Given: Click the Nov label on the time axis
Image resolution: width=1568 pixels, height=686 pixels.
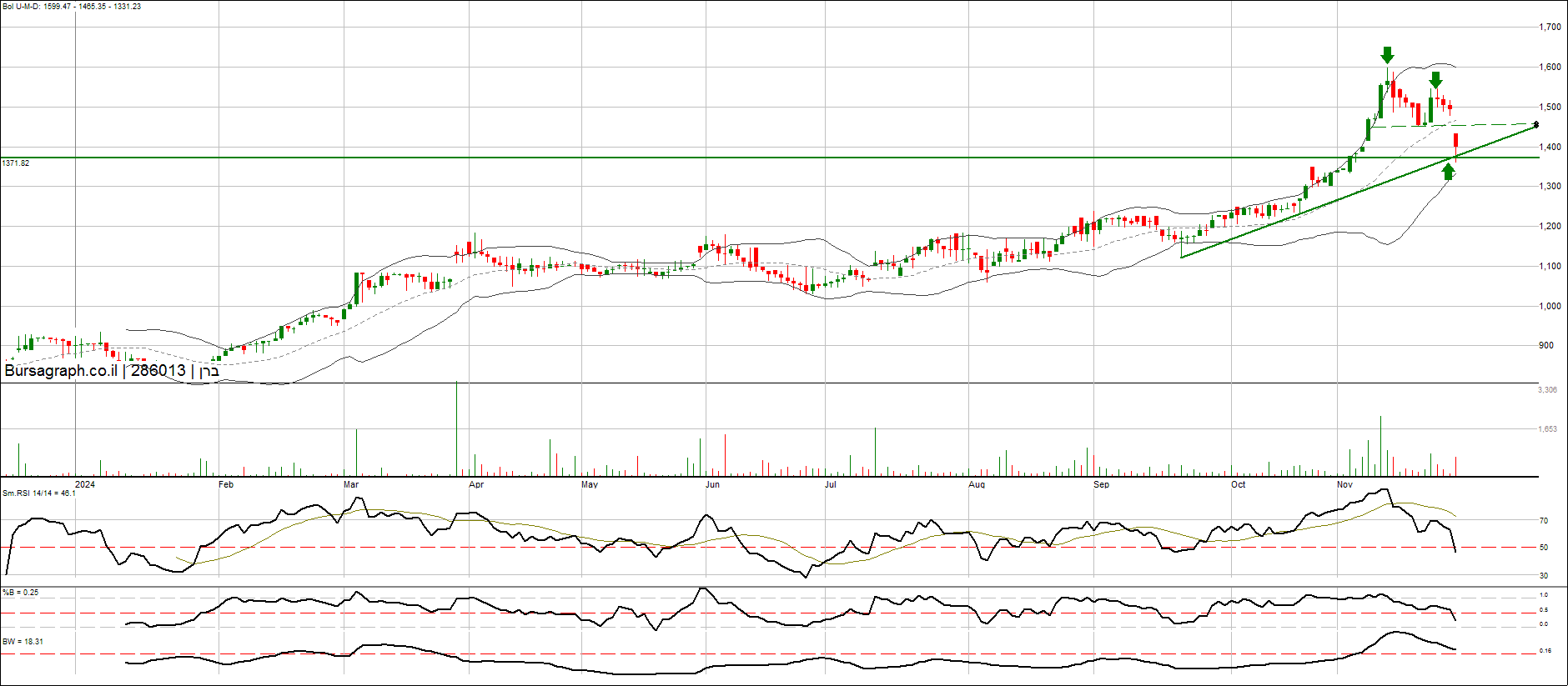Looking at the screenshot, I should click(x=1344, y=484).
